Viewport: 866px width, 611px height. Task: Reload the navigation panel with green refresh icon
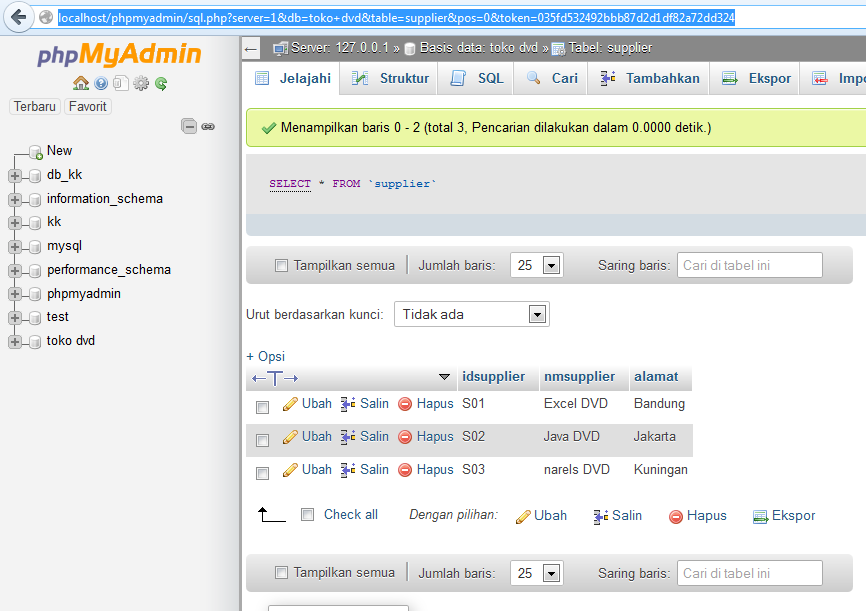[x=161, y=84]
